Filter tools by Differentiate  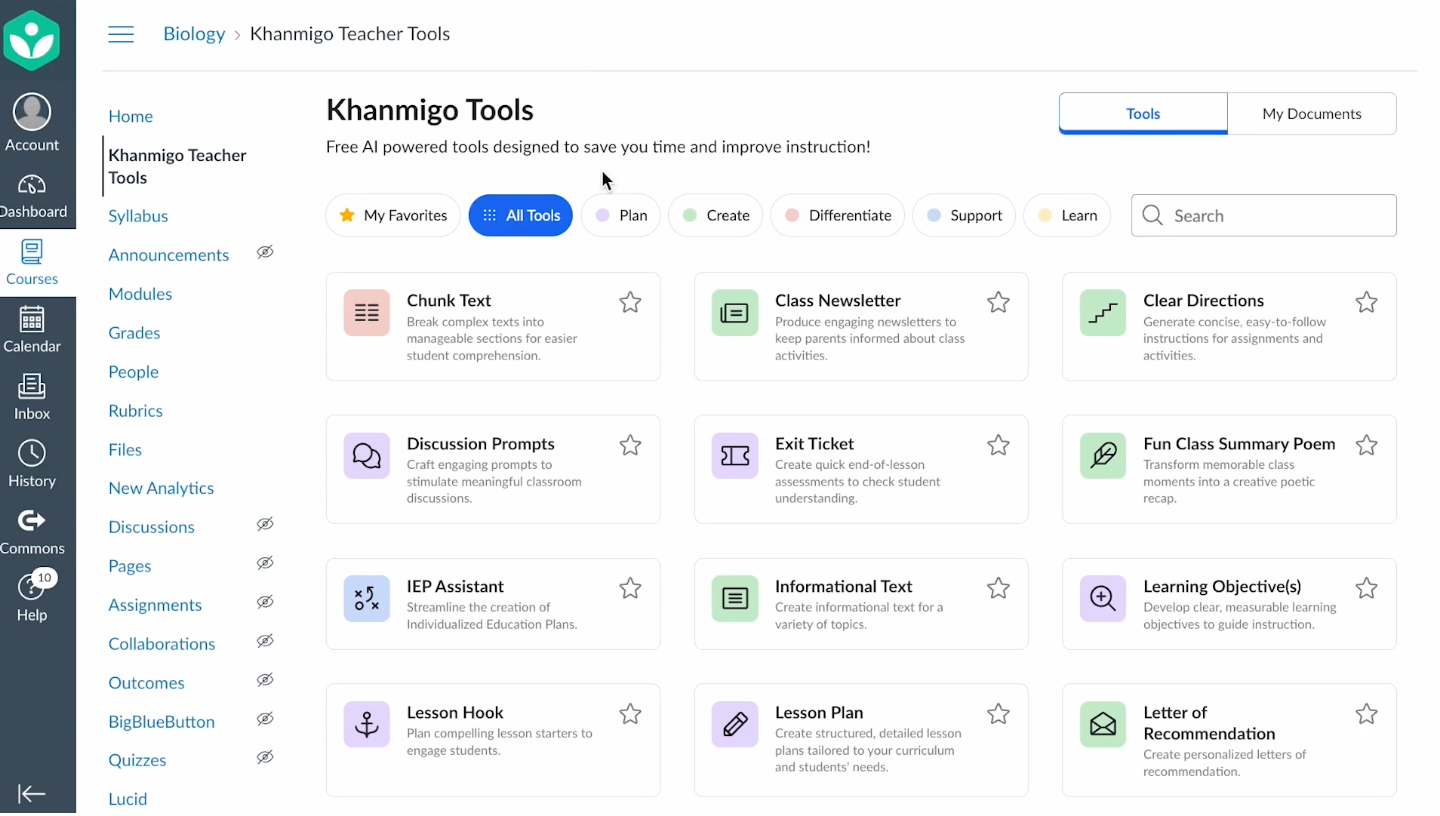tap(838, 215)
